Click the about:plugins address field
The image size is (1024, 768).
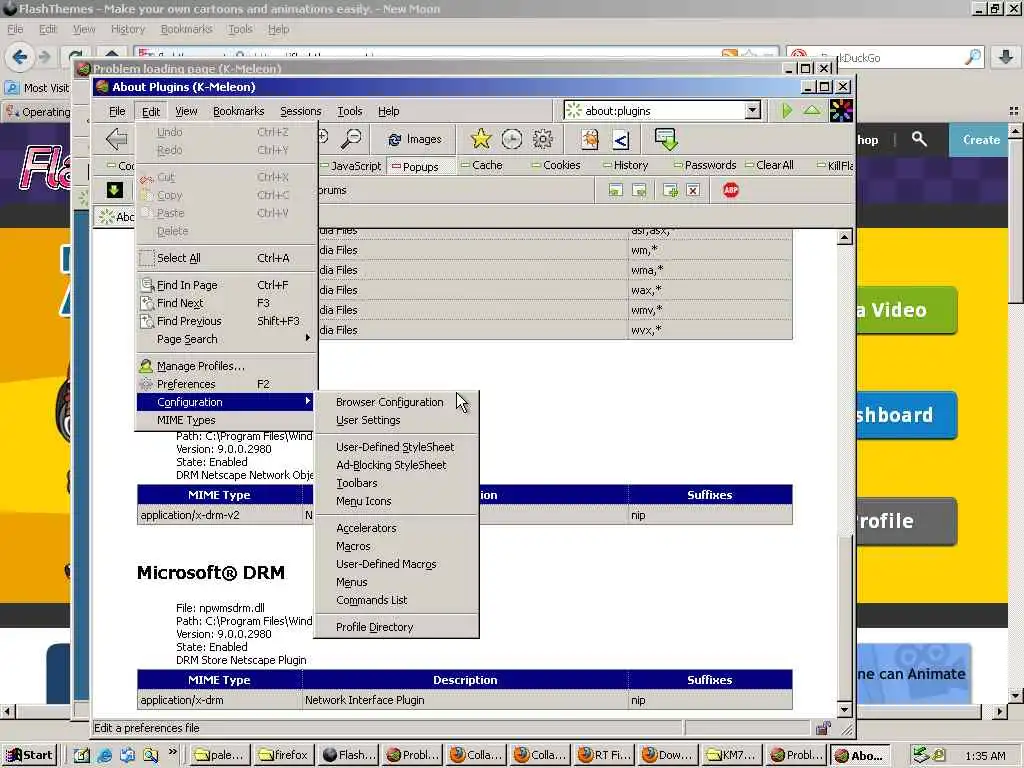click(655, 110)
